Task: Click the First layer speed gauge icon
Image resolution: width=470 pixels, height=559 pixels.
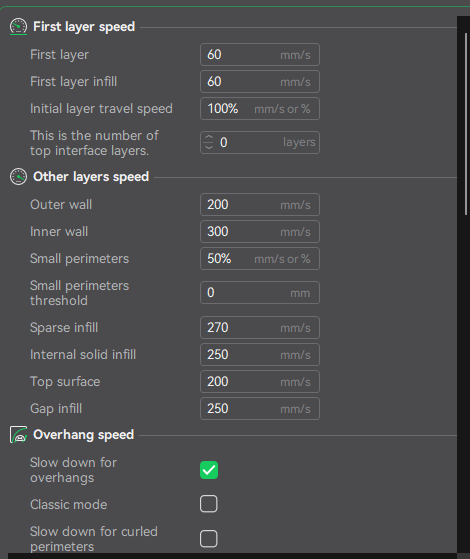Action: tap(18, 27)
